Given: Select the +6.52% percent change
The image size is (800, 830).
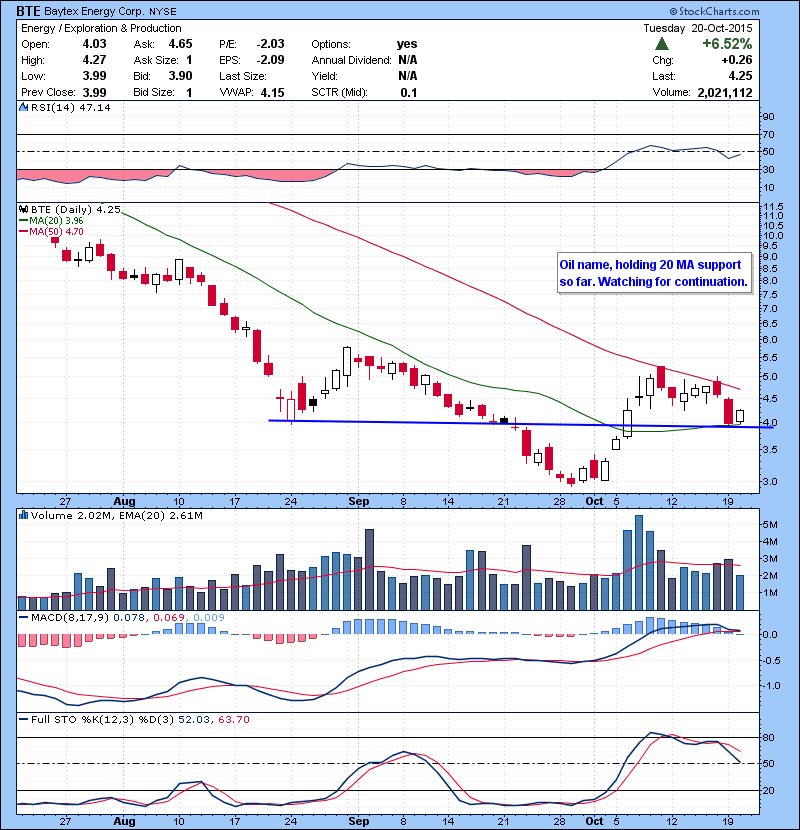Looking at the screenshot, I should 727,44.
